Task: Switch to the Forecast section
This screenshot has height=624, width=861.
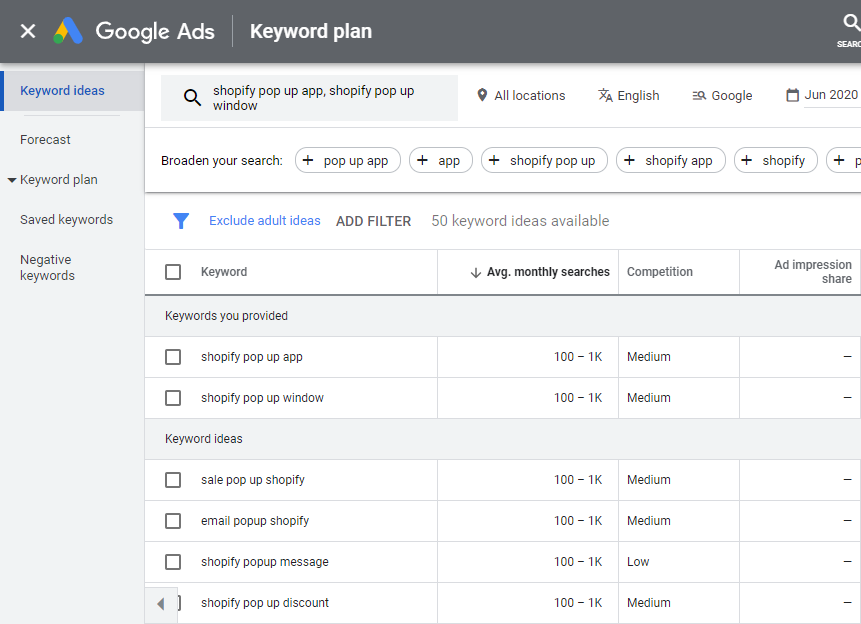Action: tap(45, 139)
